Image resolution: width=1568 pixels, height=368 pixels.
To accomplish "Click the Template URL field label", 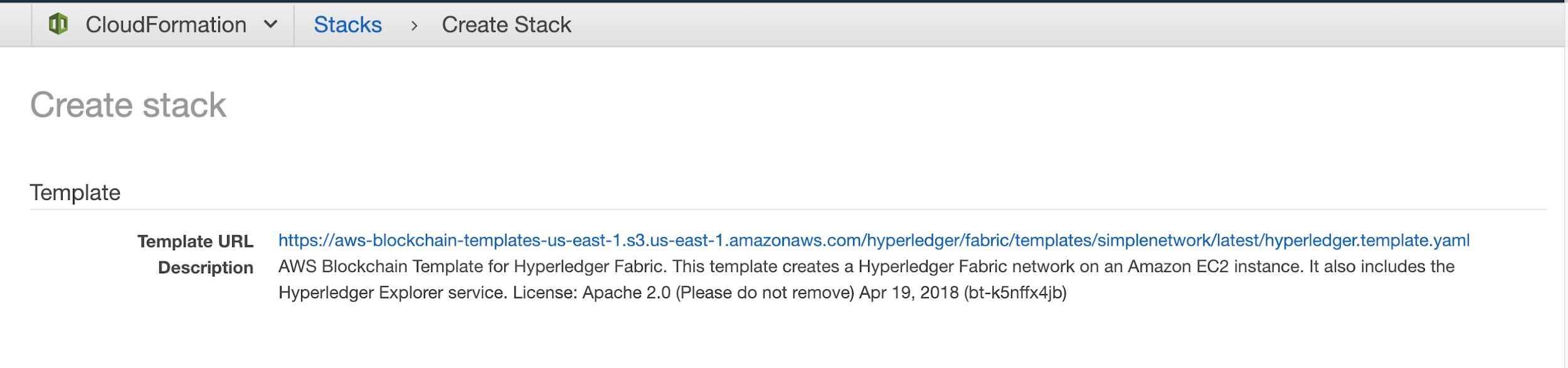I will [195, 241].
